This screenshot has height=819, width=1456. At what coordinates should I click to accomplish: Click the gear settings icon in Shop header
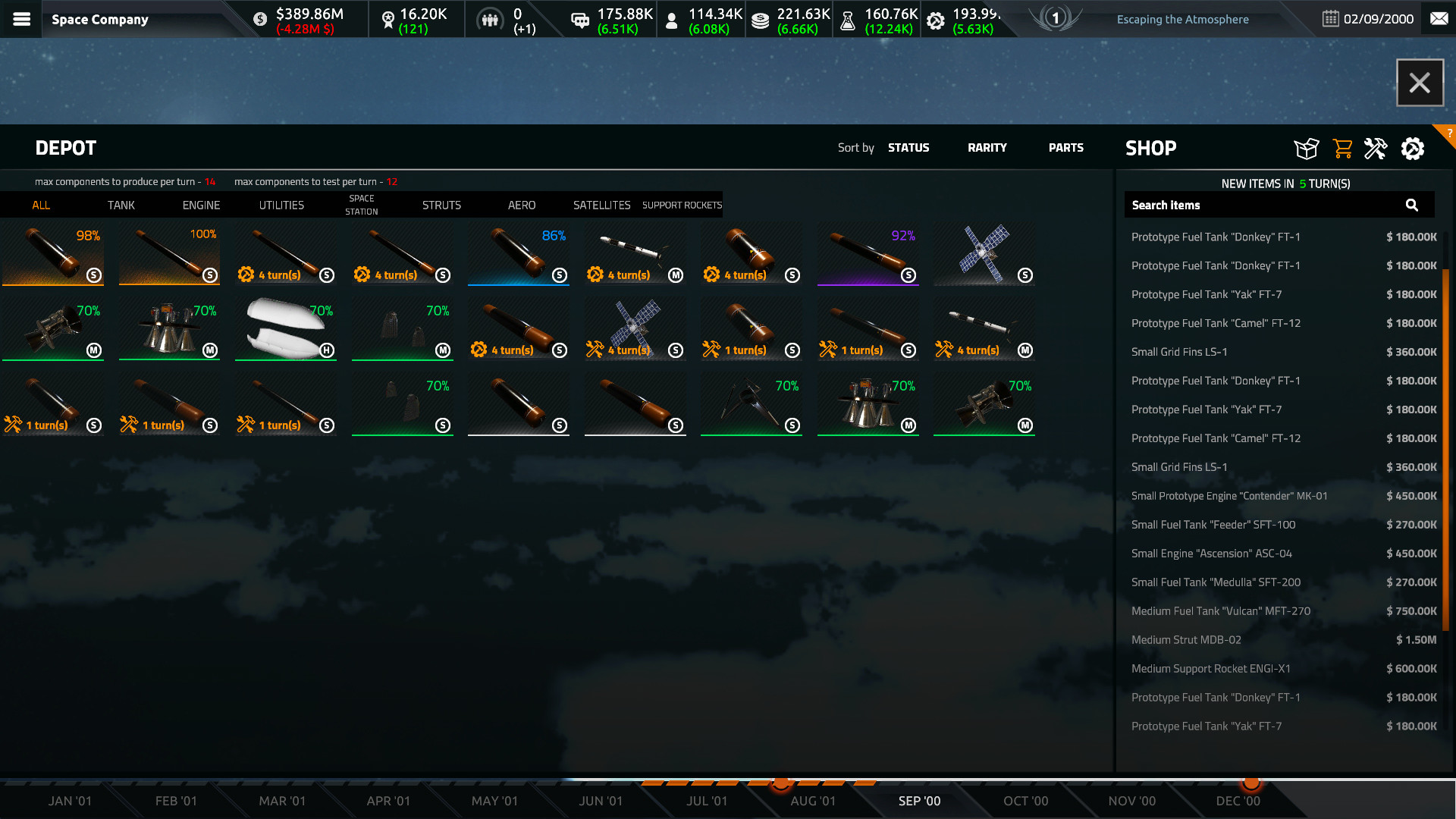click(1412, 149)
